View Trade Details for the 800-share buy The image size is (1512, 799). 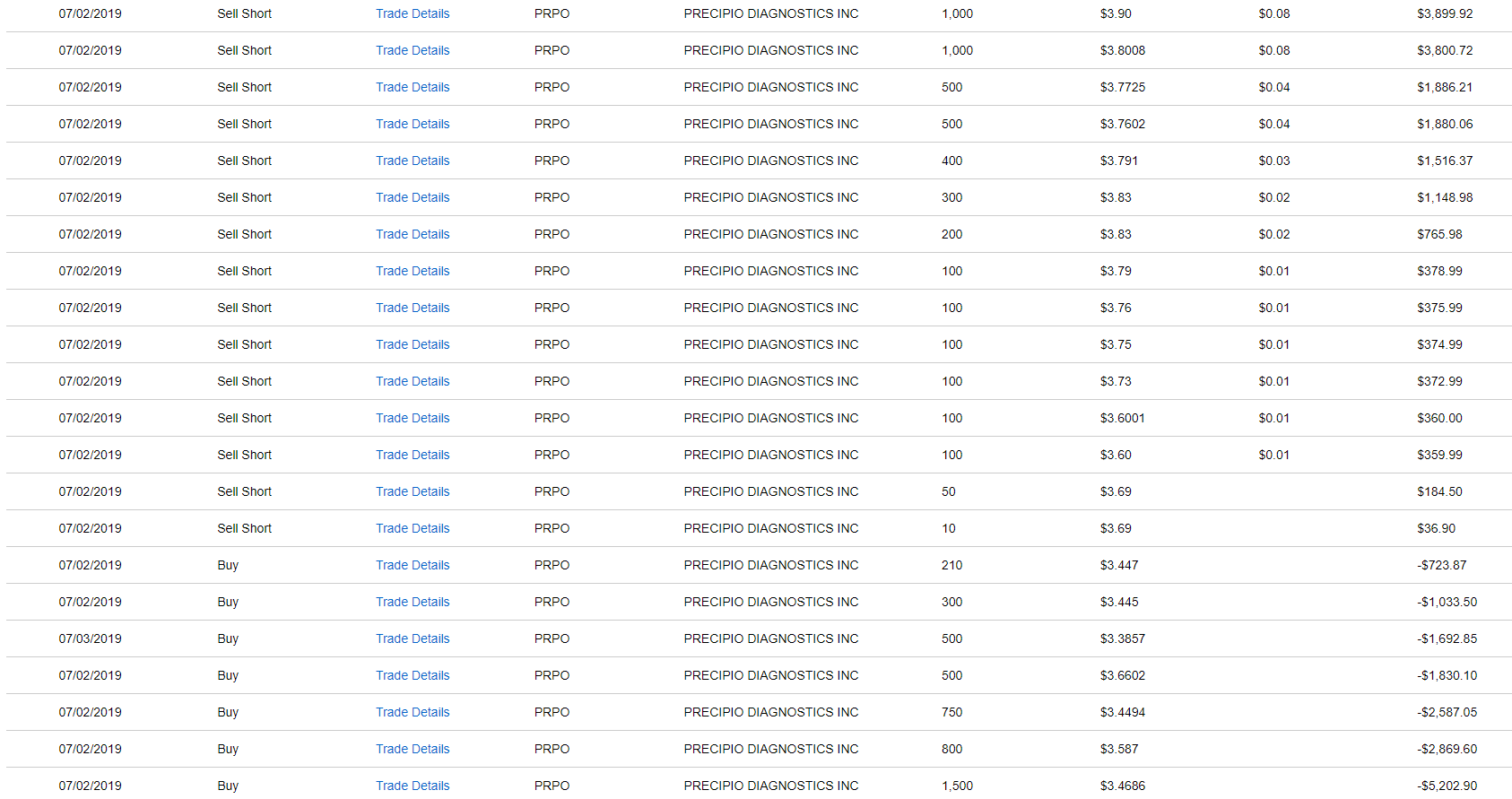coord(413,749)
